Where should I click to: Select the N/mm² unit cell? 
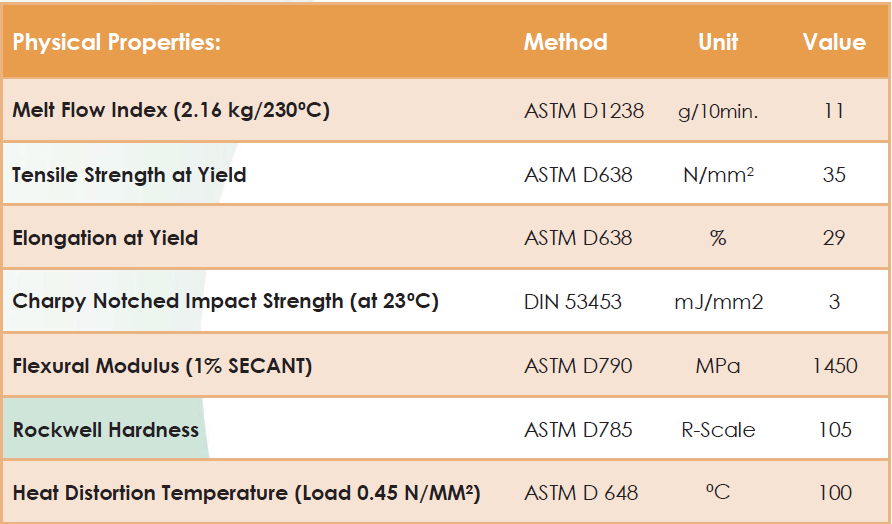[718, 175]
